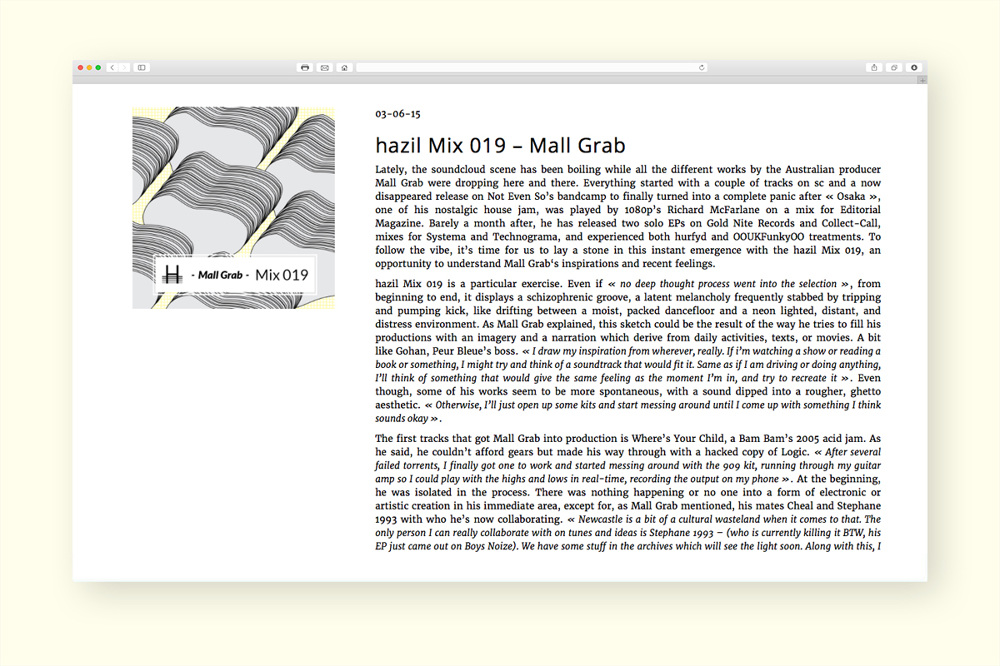Print the current page
1000x666 pixels.
[x=305, y=68]
